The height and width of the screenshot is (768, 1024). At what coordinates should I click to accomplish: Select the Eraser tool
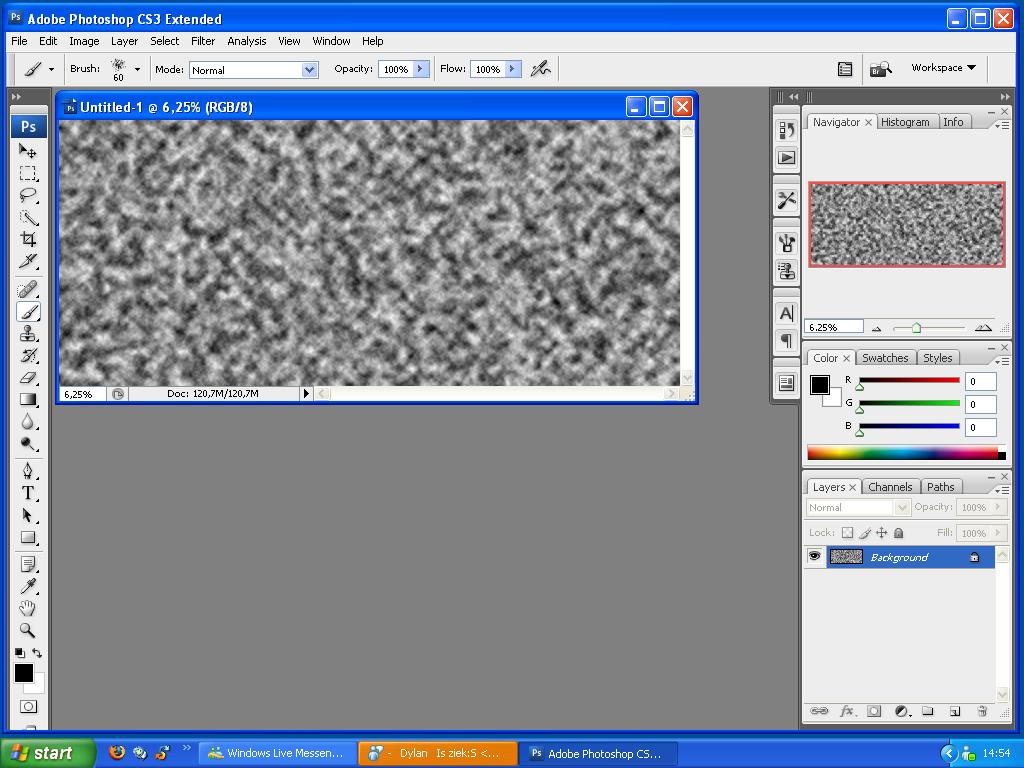pyautogui.click(x=28, y=378)
